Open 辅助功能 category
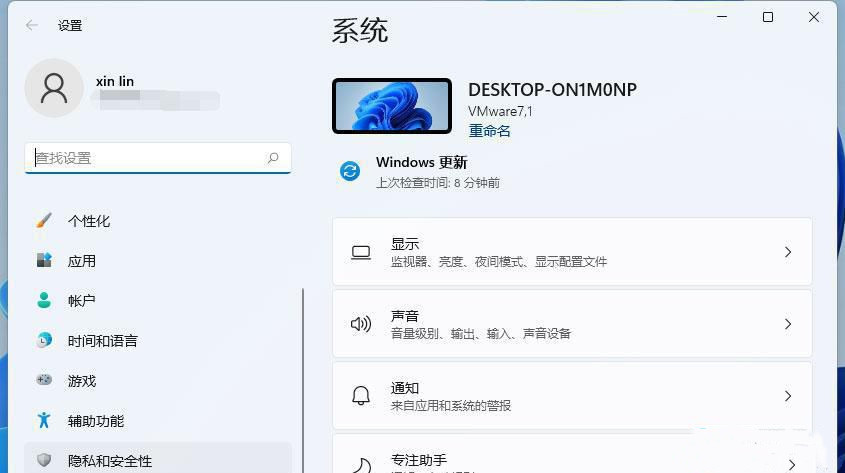845x473 pixels. point(158,420)
